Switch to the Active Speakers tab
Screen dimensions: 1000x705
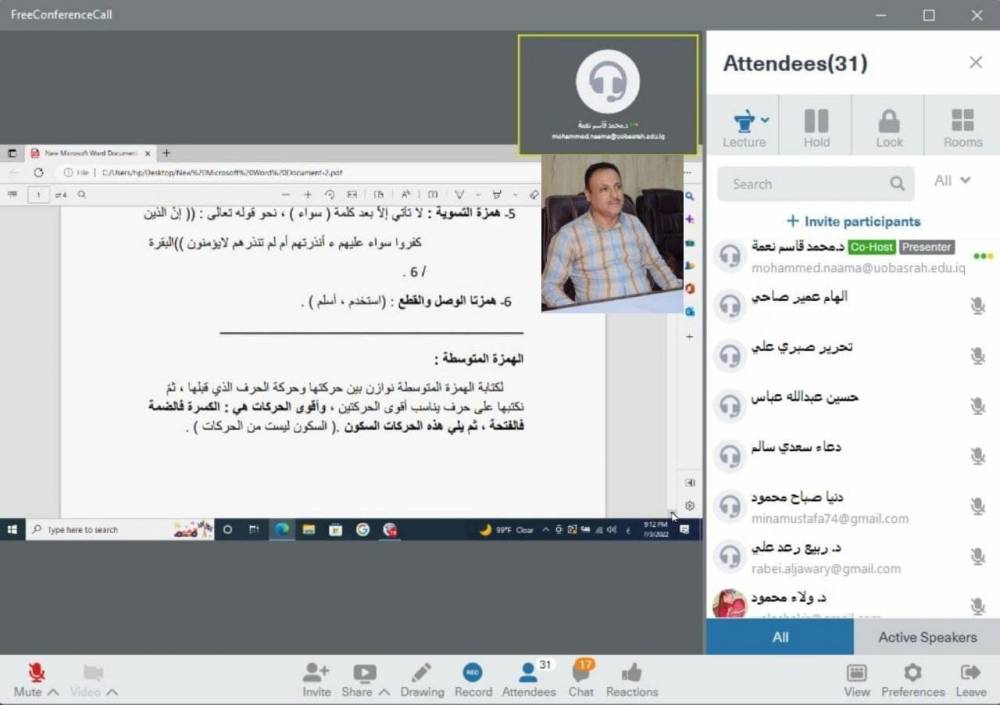coord(926,637)
